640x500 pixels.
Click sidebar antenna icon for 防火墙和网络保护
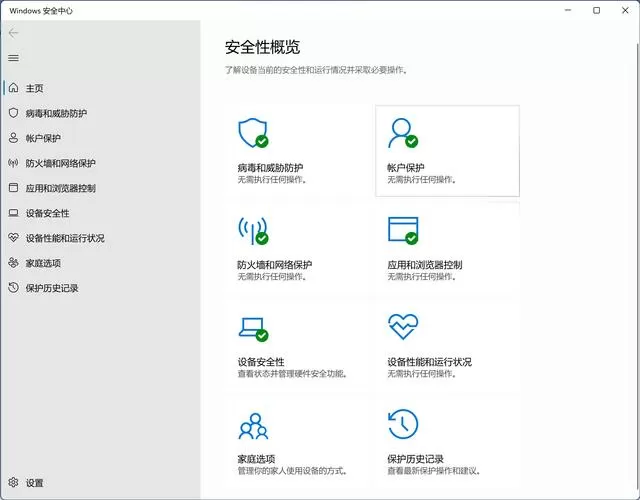coord(13,163)
